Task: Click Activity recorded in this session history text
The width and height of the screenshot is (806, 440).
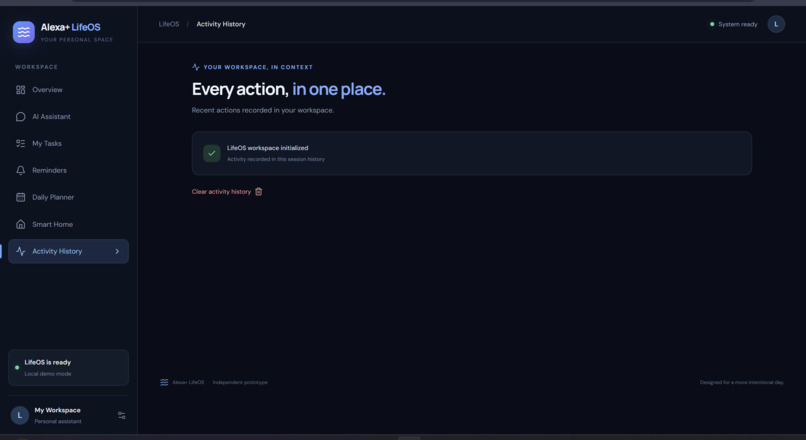Action: [x=276, y=159]
